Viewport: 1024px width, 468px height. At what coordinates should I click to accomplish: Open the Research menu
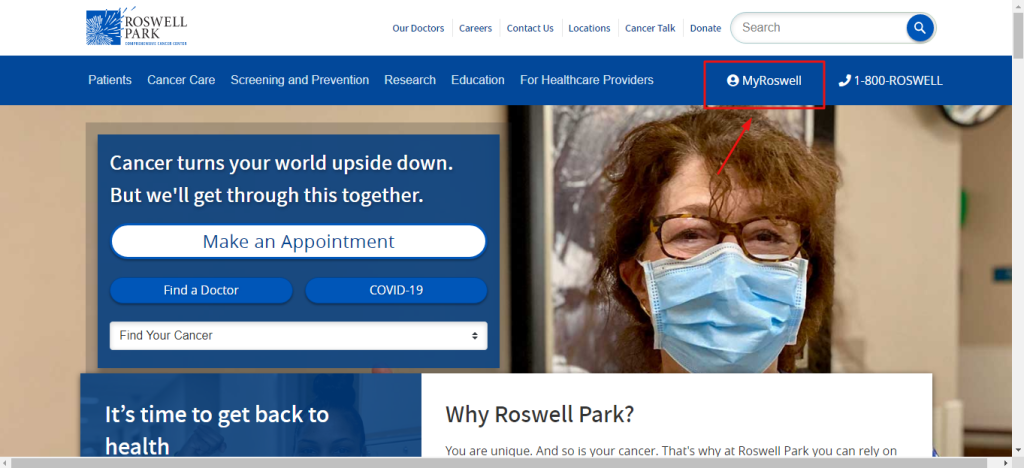click(x=410, y=80)
